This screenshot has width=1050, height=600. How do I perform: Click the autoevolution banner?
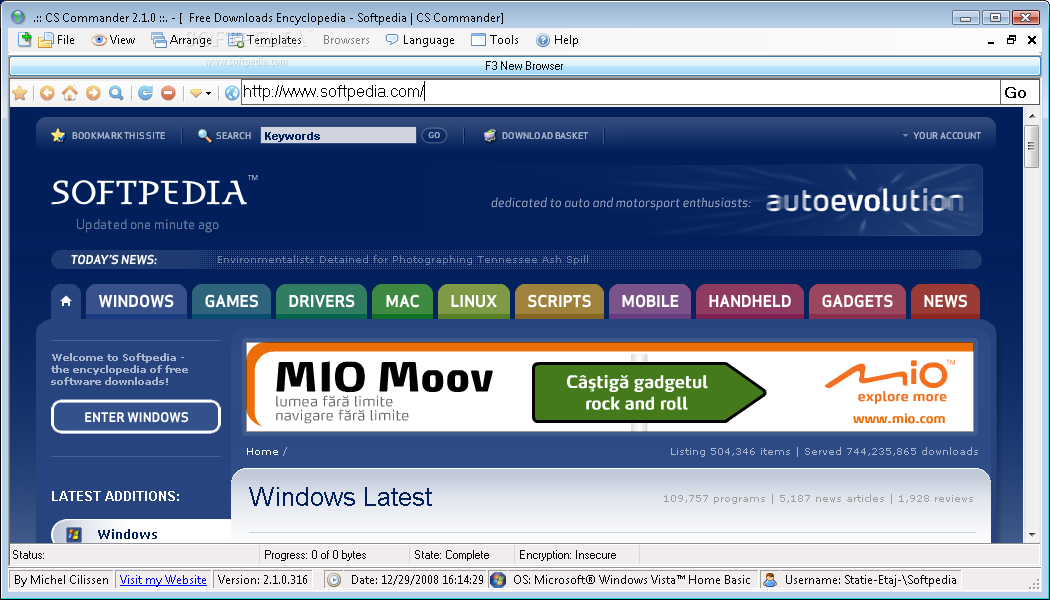(736, 200)
